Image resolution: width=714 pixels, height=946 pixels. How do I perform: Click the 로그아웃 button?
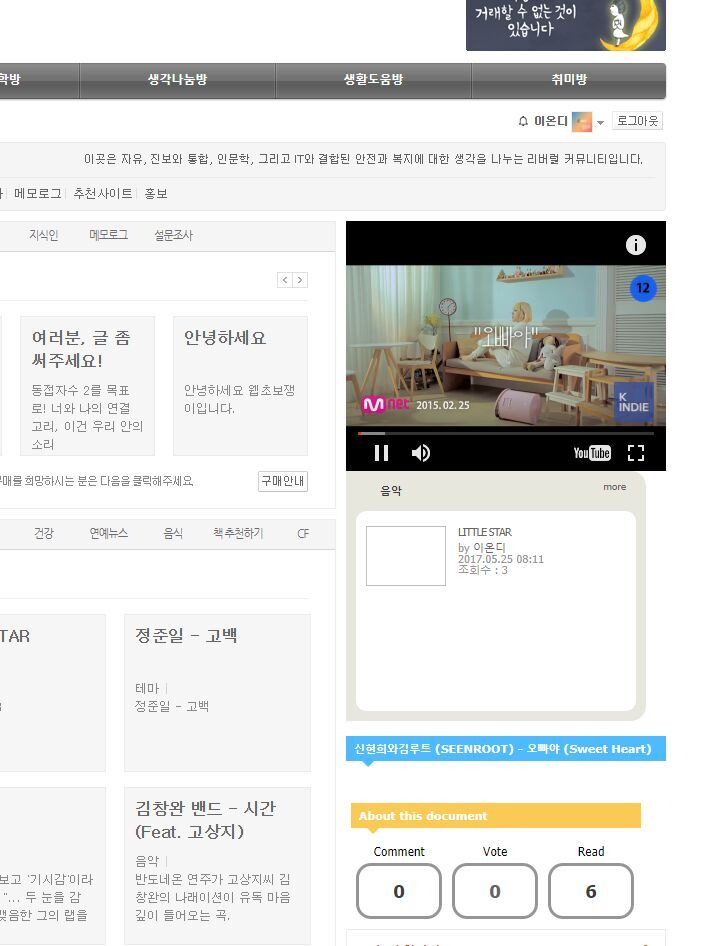click(637, 121)
